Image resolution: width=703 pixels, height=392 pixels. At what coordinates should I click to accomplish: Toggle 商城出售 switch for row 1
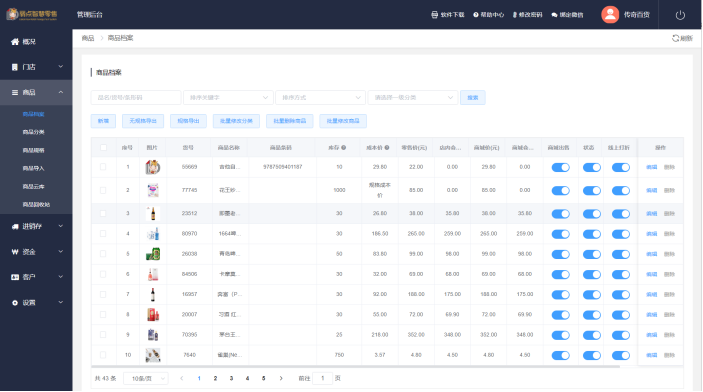560,167
